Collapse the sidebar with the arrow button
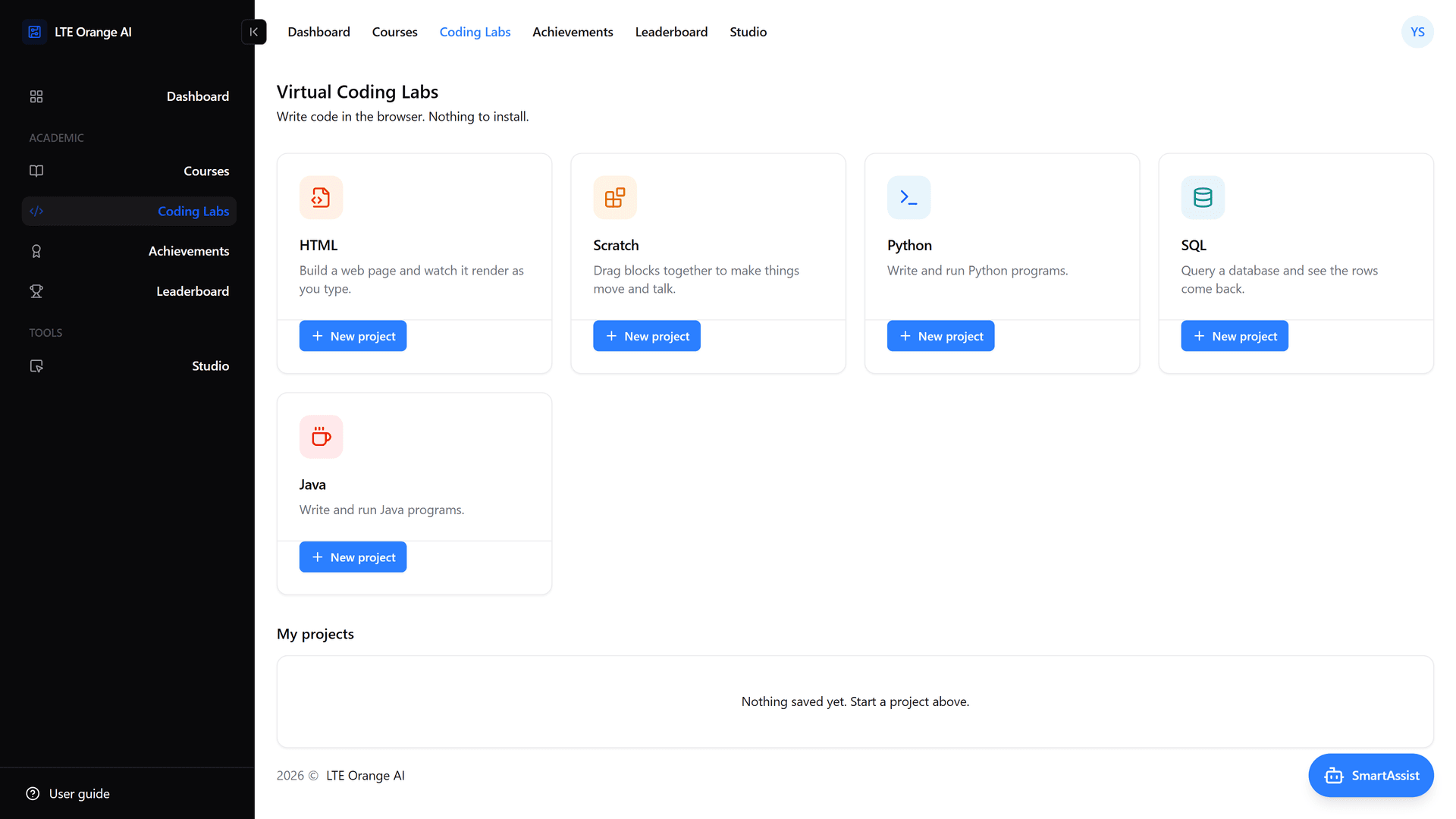Screen dimensions: 1456x819 point(254,32)
